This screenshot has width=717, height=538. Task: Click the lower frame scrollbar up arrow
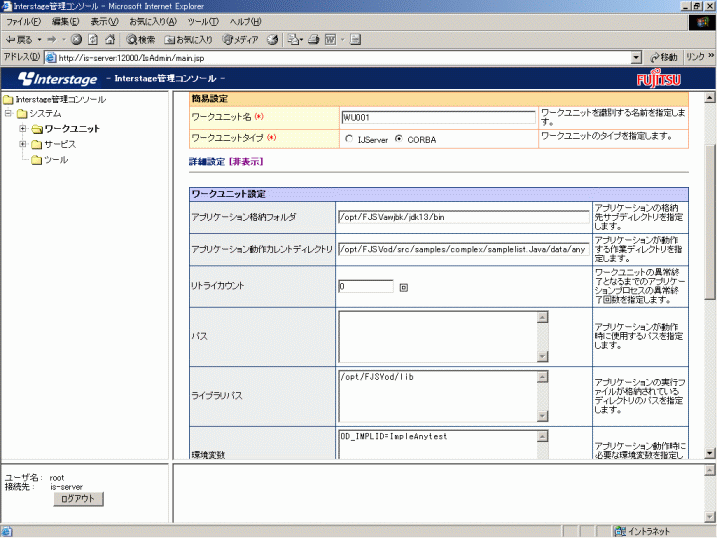coord(709,470)
